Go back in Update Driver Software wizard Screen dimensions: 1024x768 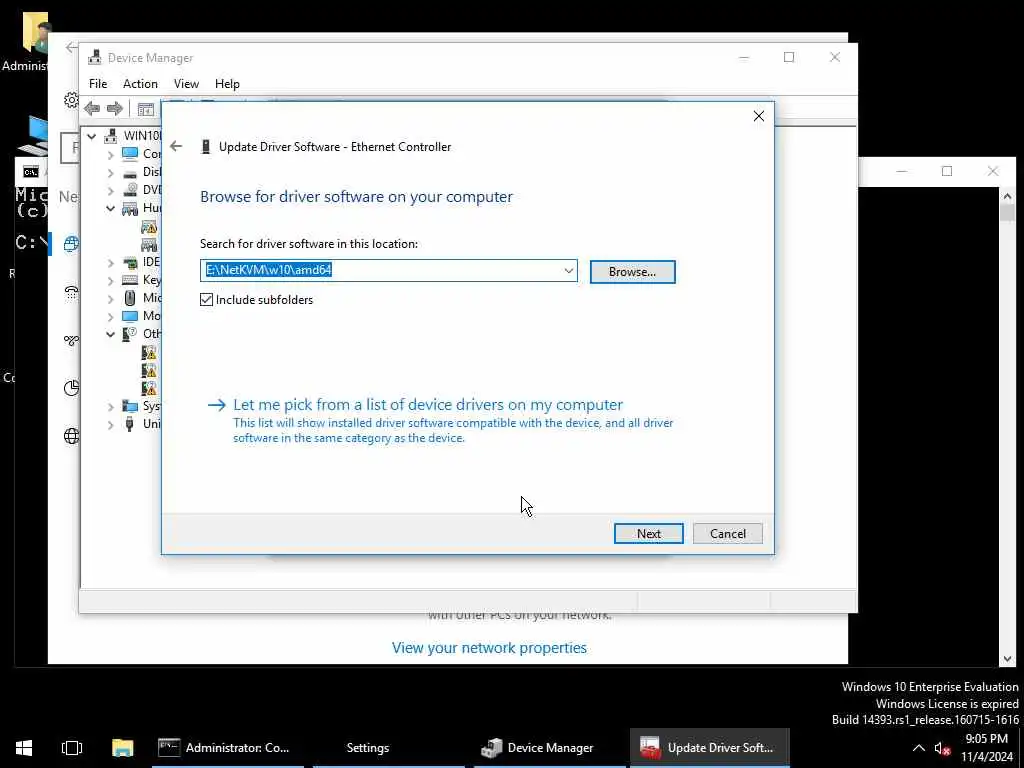[x=176, y=146]
